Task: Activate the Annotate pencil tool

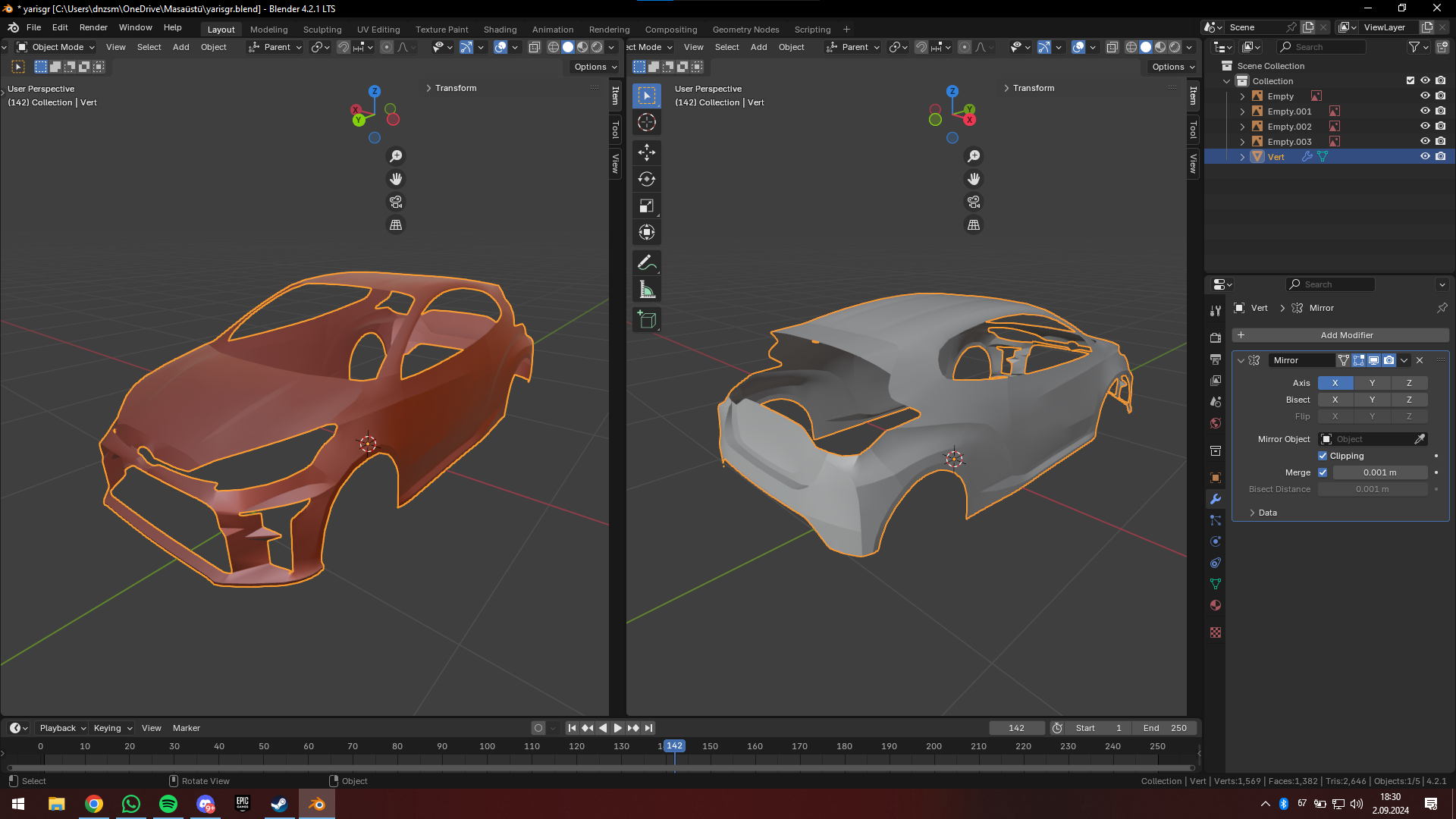Action: (647, 263)
